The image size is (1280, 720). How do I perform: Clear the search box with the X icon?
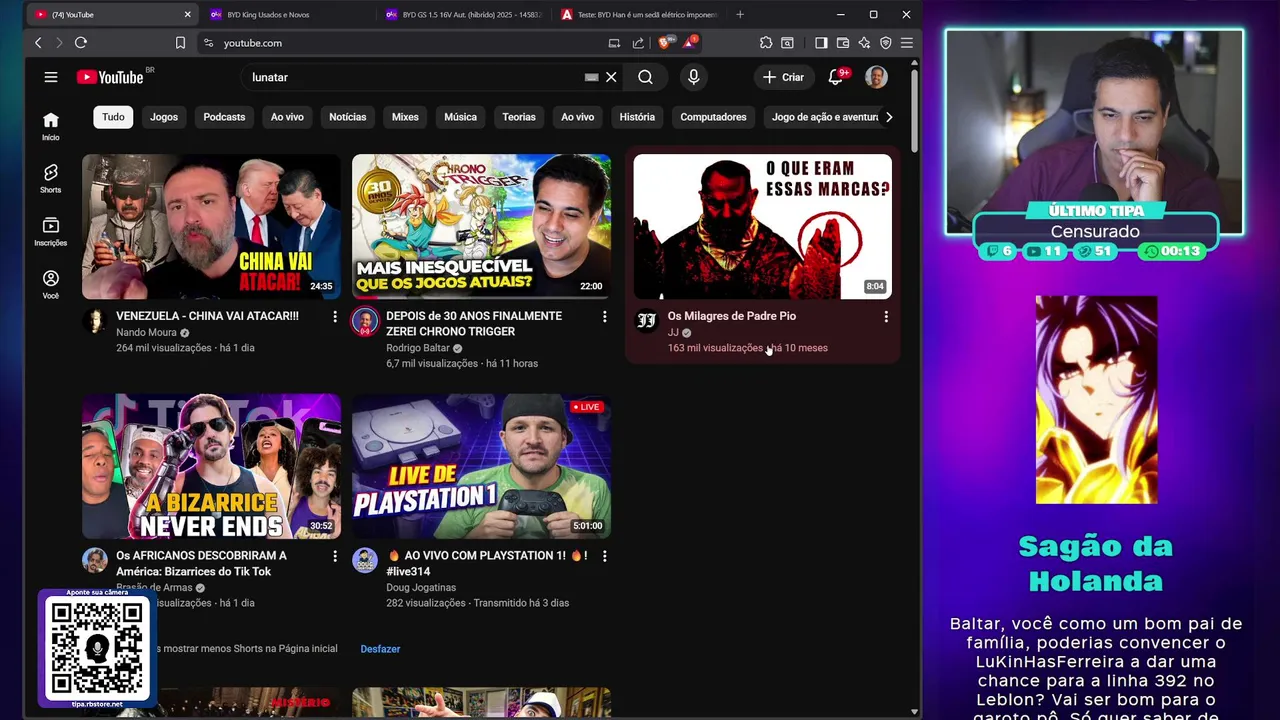[x=611, y=77]
